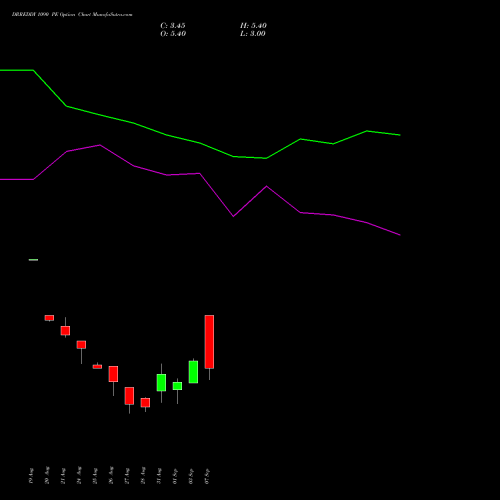Click the red candlestick for 24 Aug
The image size is (500, 500).
click(81, 345)
